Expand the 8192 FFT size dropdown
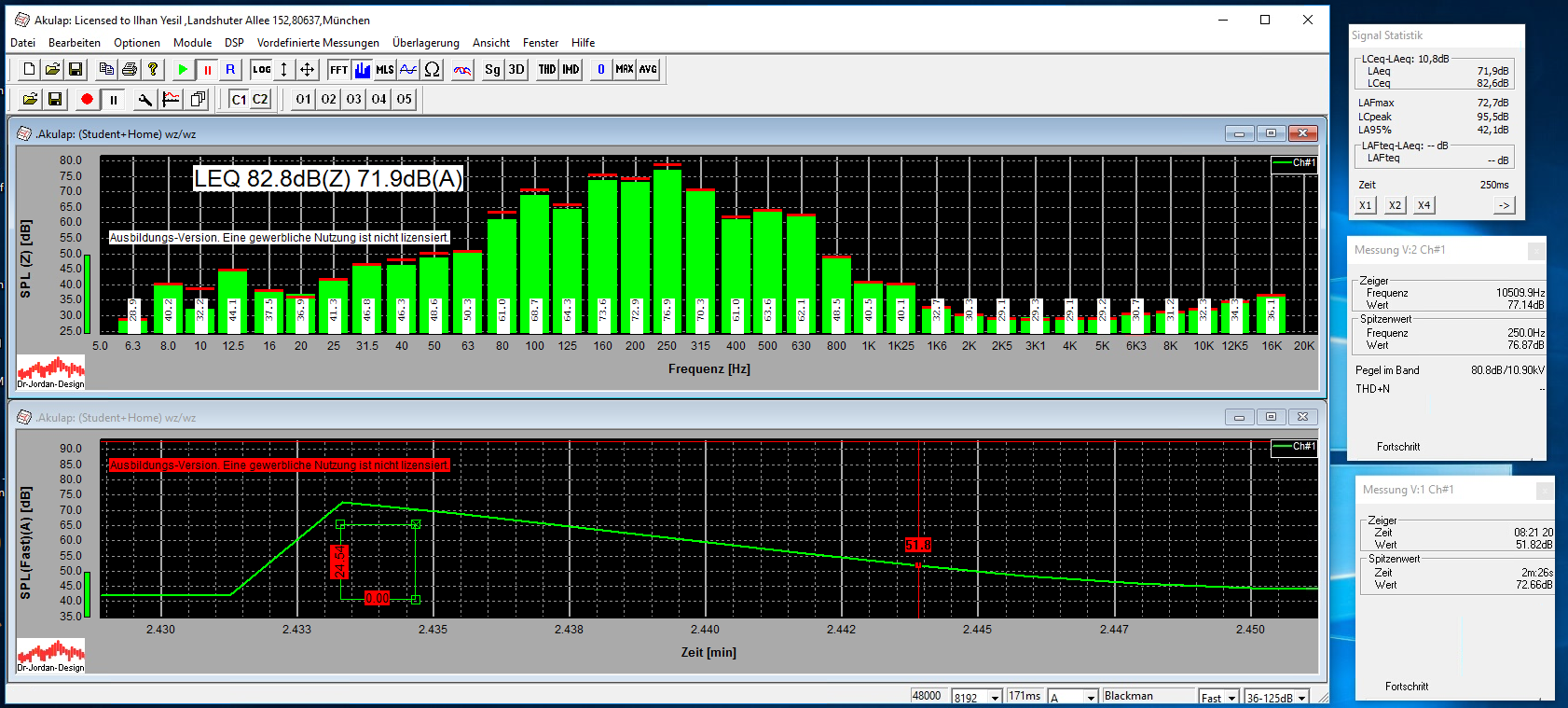This screenshot has width=1568, height=708. (995, 698)
